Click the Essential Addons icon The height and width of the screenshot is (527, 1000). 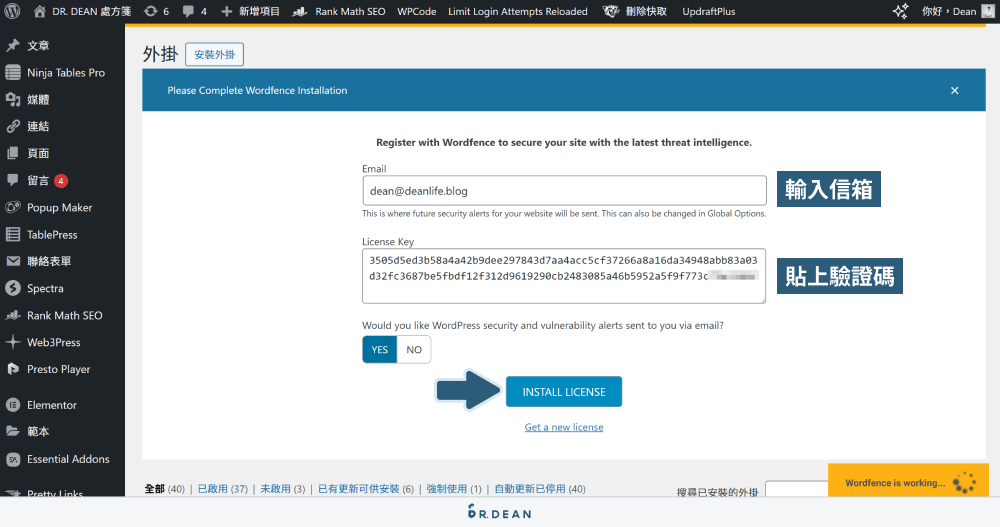click(13, 459)
